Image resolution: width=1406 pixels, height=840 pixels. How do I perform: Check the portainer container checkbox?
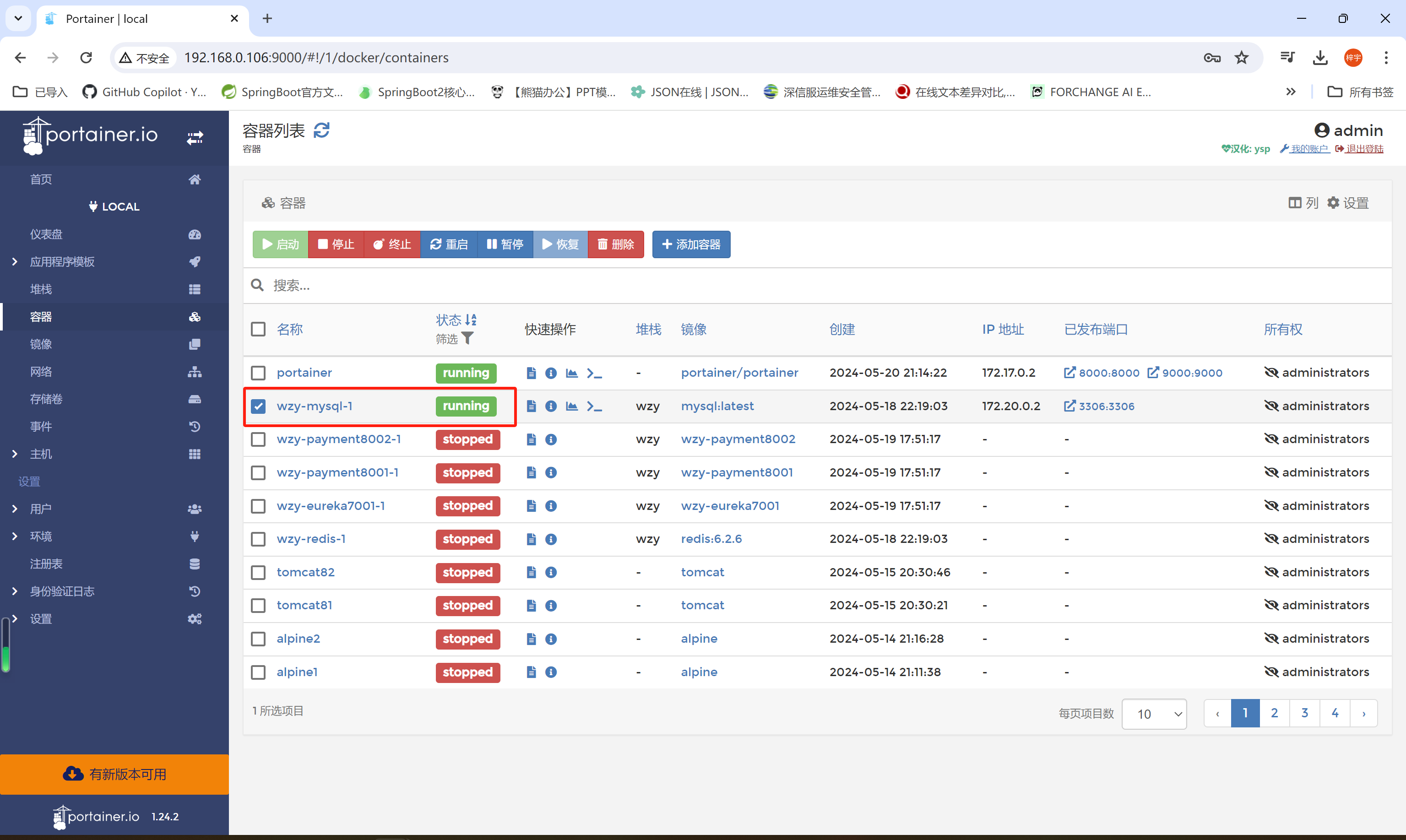pyautogui.click(x=258, y=373)
